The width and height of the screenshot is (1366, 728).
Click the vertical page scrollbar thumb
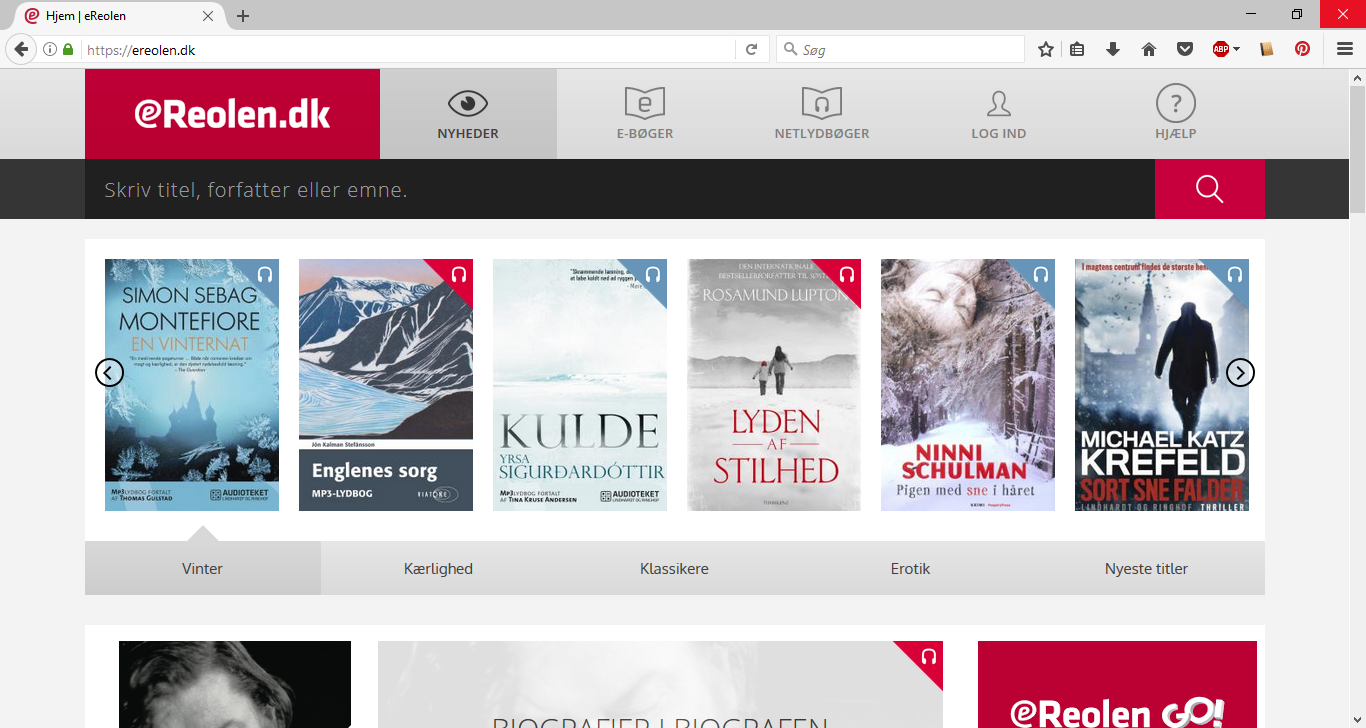pyautogui.click(x=1357, y=149)
